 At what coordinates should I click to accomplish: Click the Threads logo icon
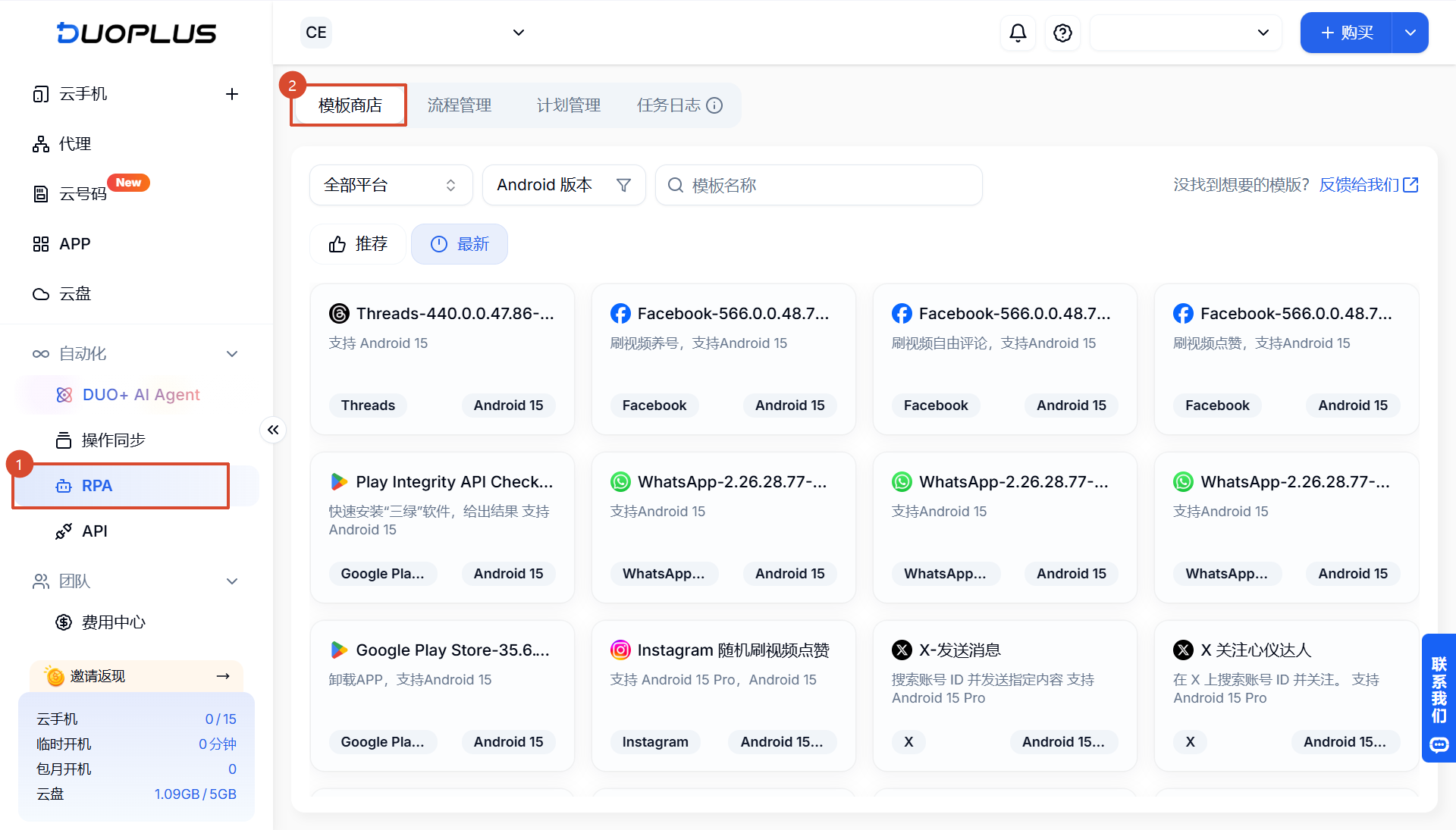pyautogui.click(x=339, y=314)
